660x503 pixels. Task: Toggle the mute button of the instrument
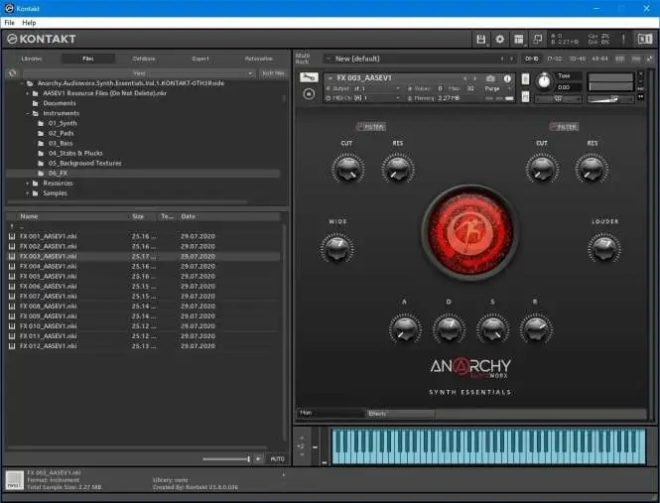[x=525, y=97]
